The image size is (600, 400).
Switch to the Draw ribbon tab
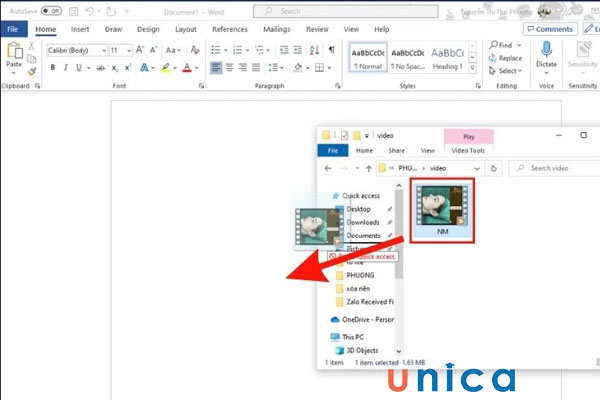pyautogui.click(x=113, y=29)
